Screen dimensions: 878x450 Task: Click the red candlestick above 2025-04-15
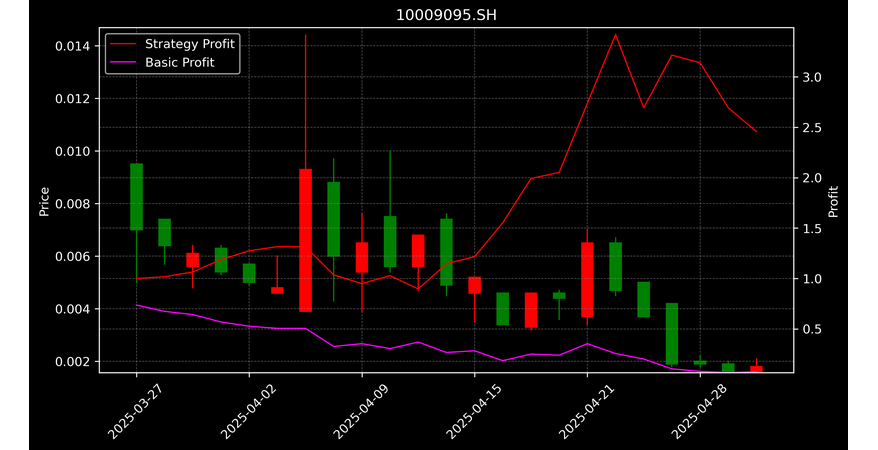[474, 285]
